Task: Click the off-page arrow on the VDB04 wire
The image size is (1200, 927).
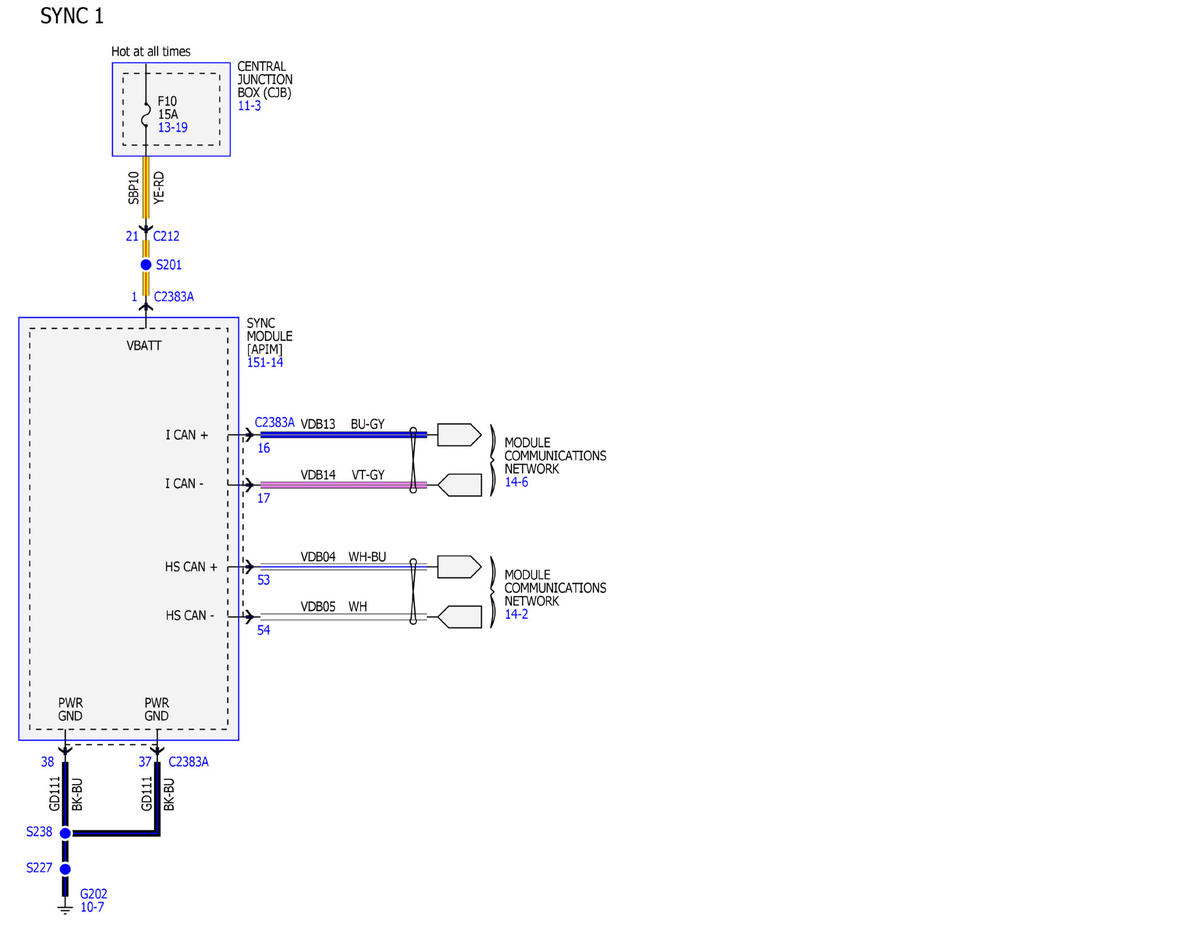Action: pyautogui.click(x=460, y=567)
